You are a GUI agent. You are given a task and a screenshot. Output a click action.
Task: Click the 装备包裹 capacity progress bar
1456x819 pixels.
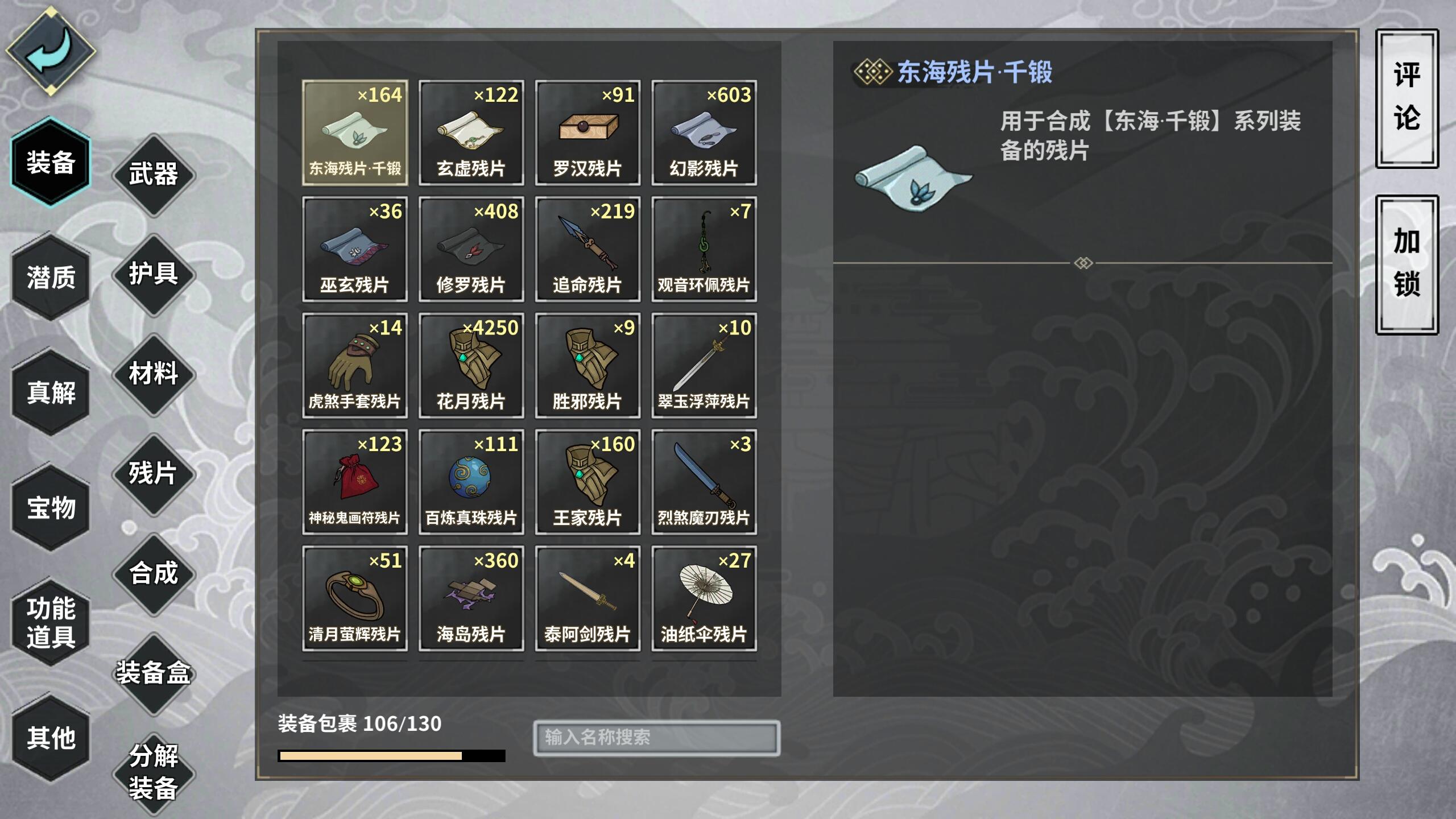pyautogui.click(x=391, y=756)
